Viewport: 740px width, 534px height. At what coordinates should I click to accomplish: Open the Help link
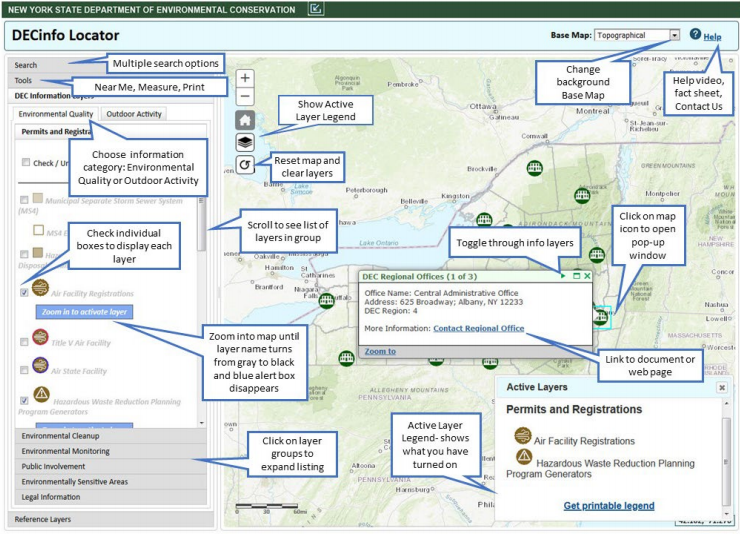click(x=712, y=37)
